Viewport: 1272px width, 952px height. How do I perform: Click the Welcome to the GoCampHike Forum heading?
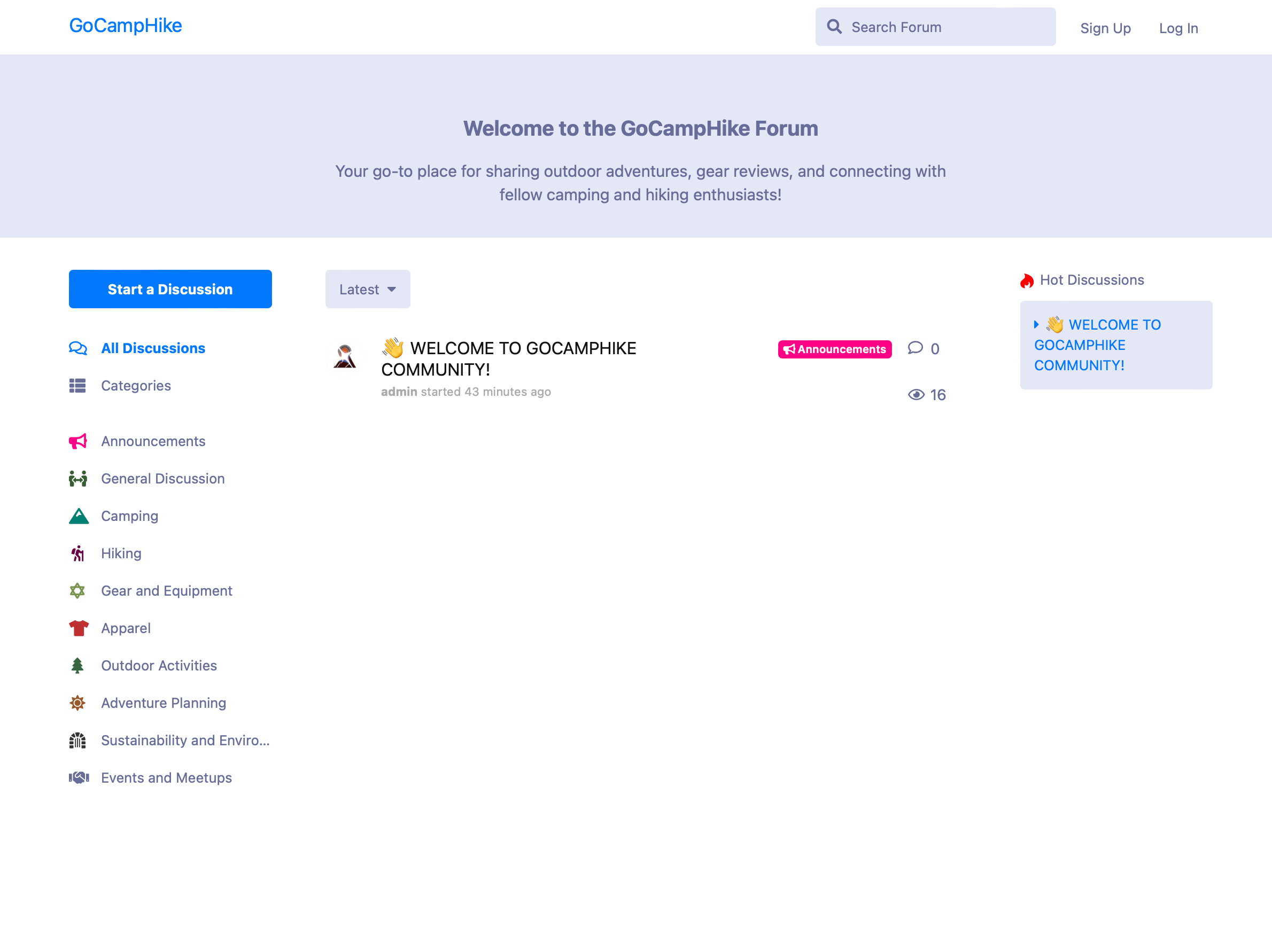(641, 128)
